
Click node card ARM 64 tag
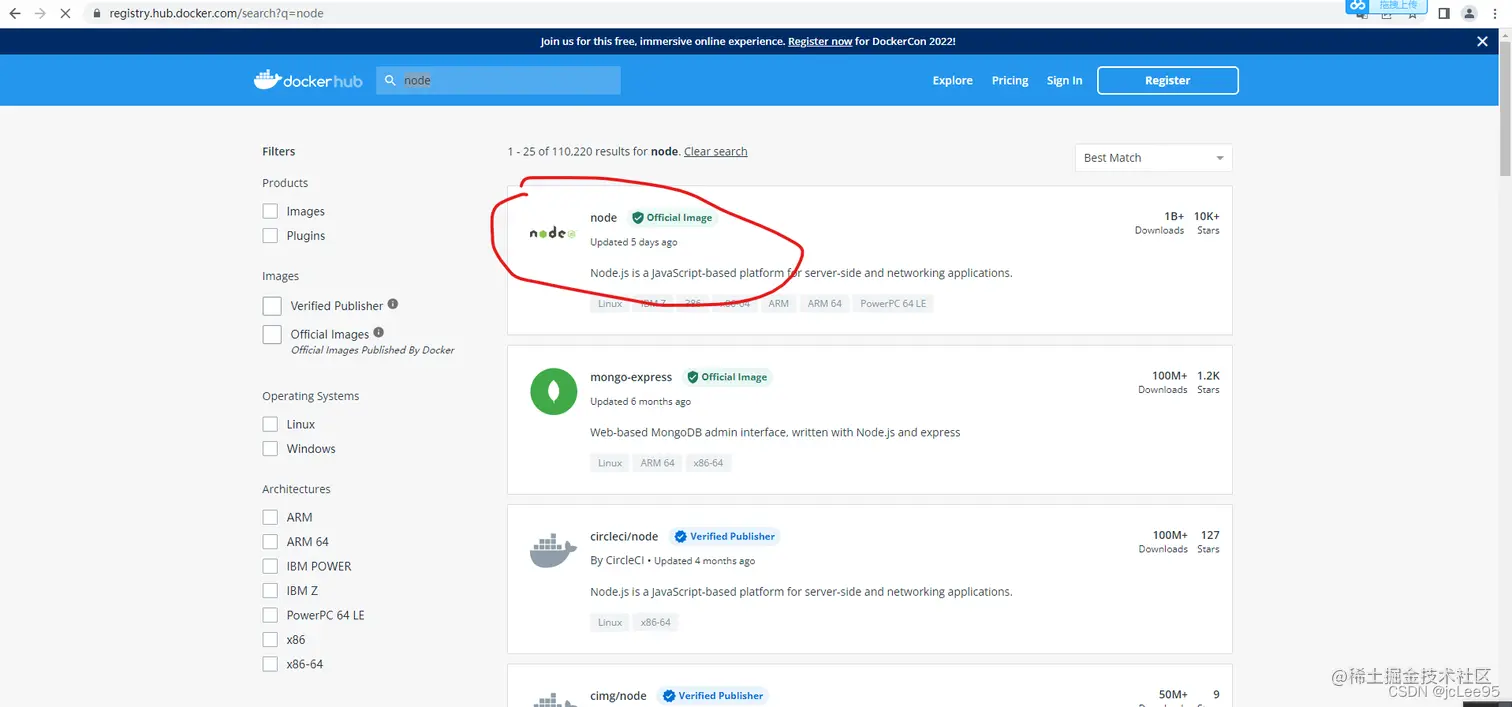(x=825, y=303)
